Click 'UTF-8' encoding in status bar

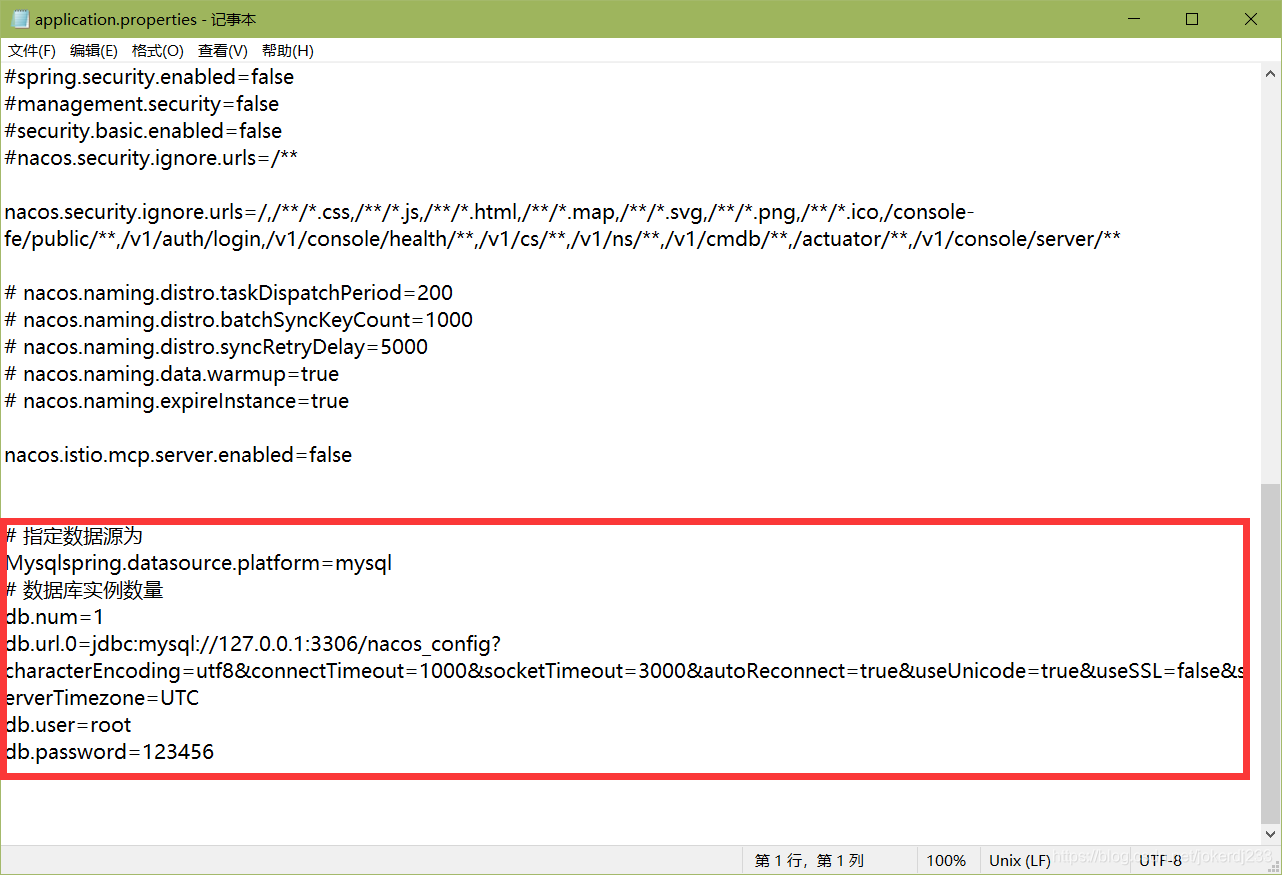pyautogui.click(x=1160, y=860)
